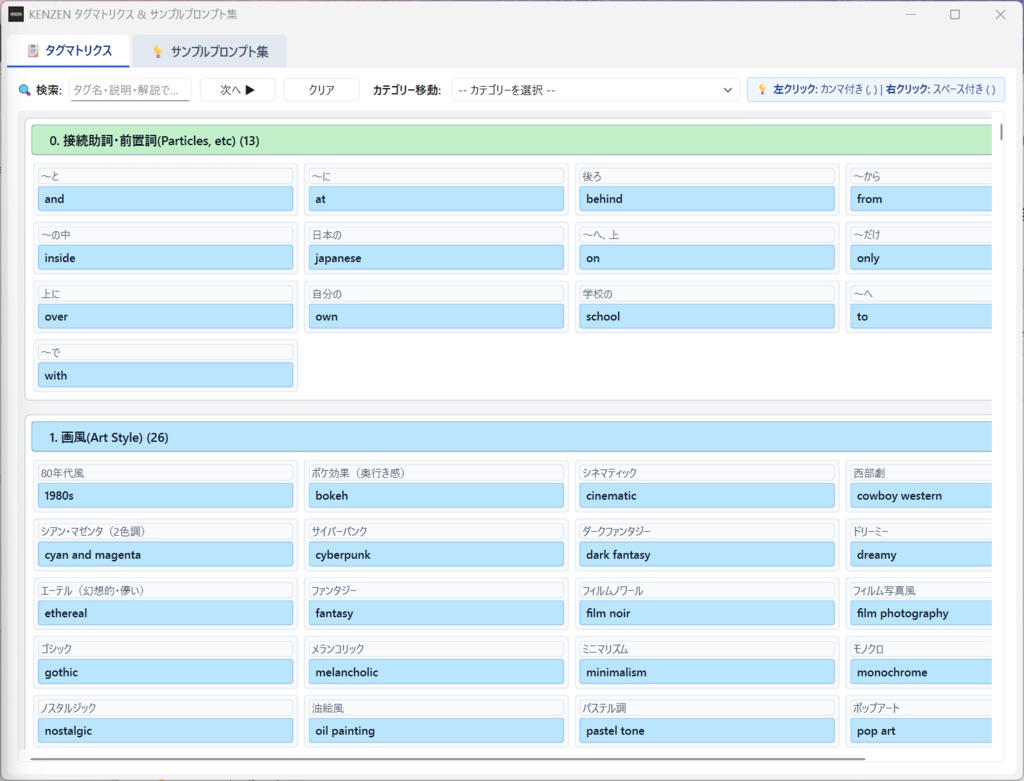Select the 'school' tag
Screen dimensions: 1024x781
tap(707, 316)
